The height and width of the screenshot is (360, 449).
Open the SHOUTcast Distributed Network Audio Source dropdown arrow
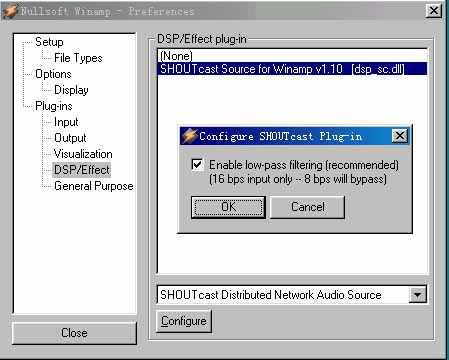pos(417,295)
